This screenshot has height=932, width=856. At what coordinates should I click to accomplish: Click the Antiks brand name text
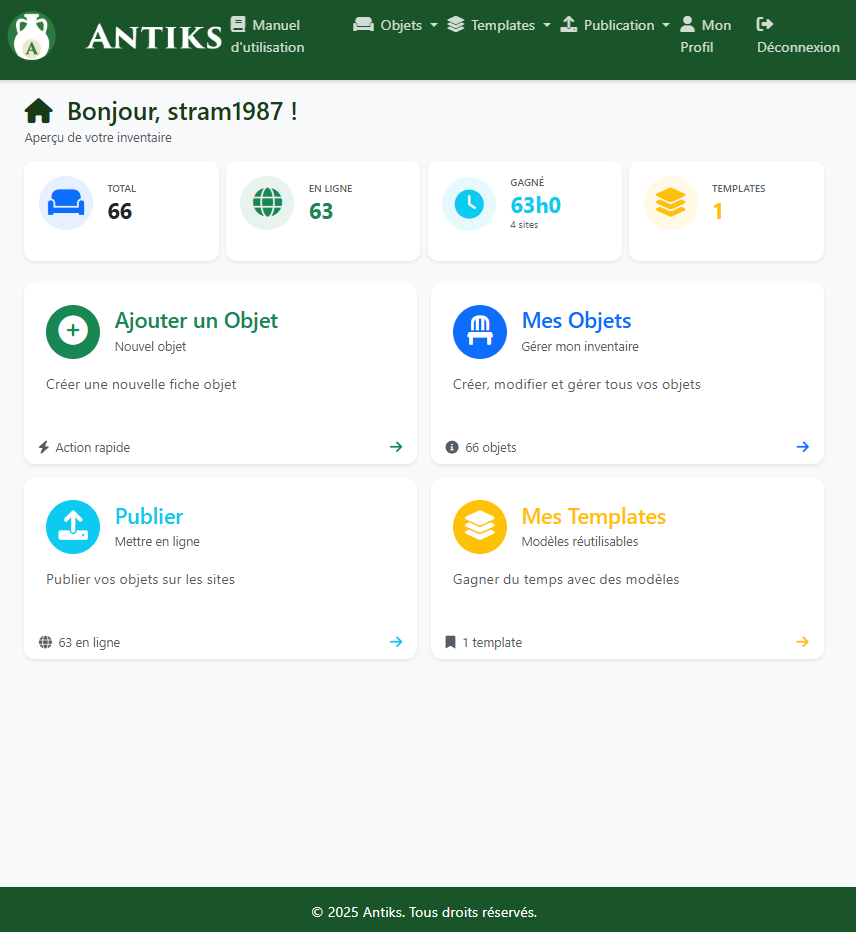pos(154,37)
